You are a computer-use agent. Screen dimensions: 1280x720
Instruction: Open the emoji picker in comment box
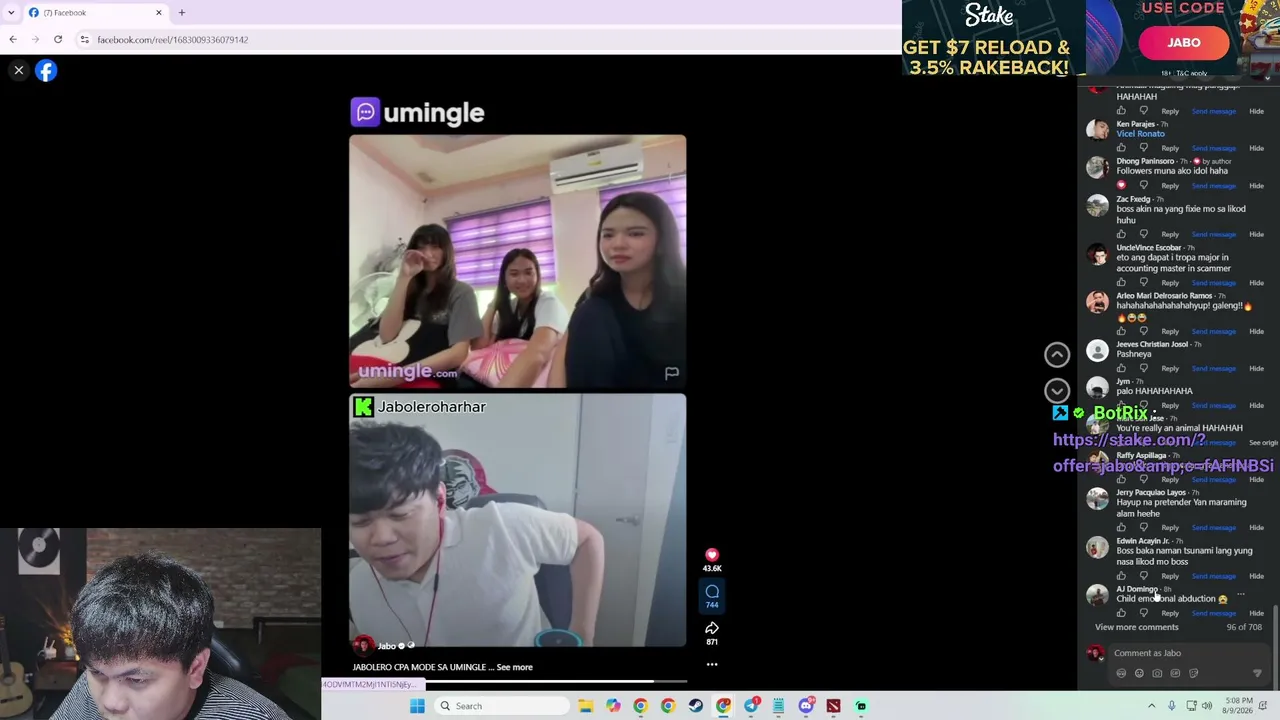1139,673
